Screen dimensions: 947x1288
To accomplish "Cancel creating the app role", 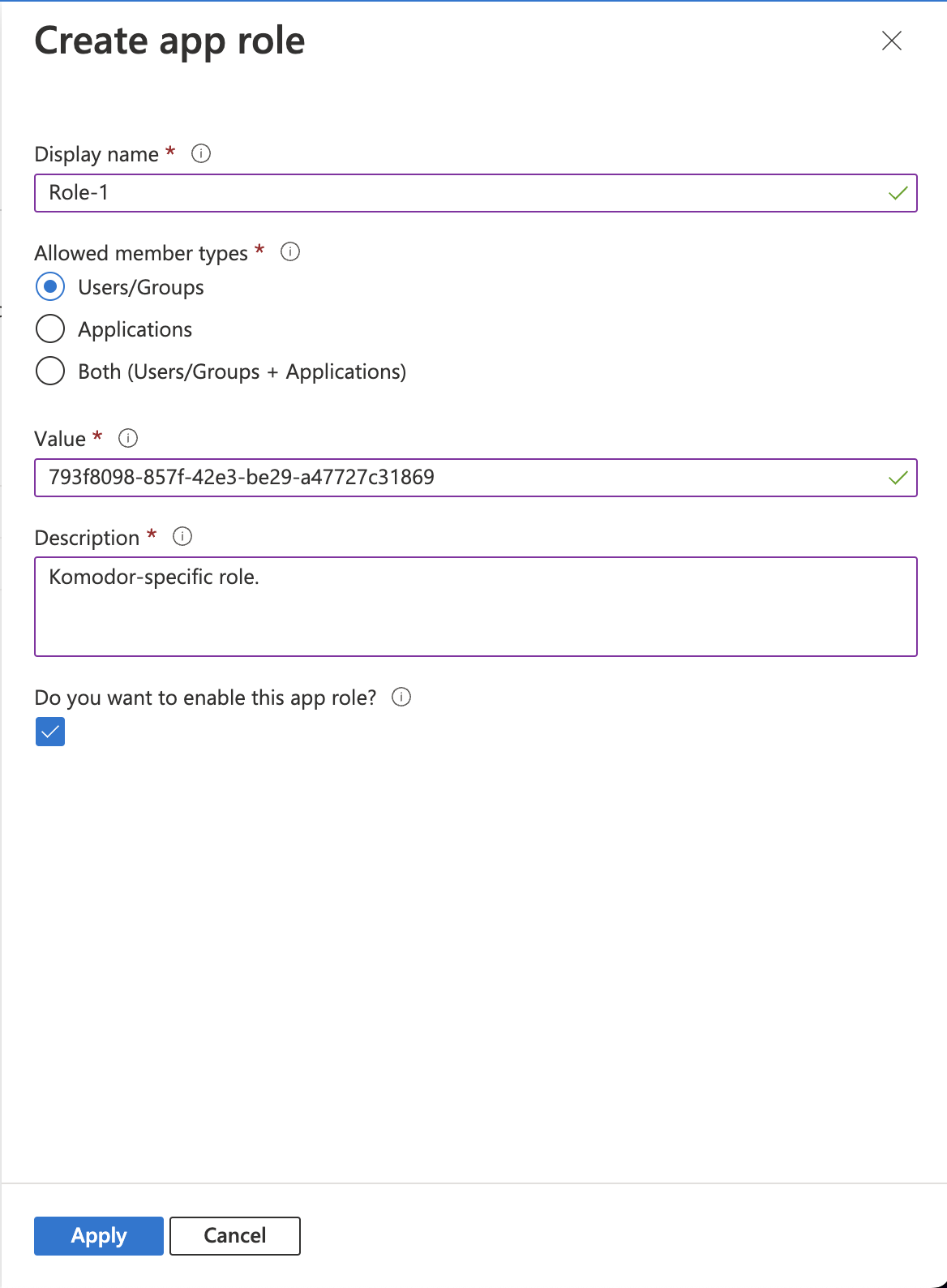I will pyautogui.click(x=235, y=1236).
